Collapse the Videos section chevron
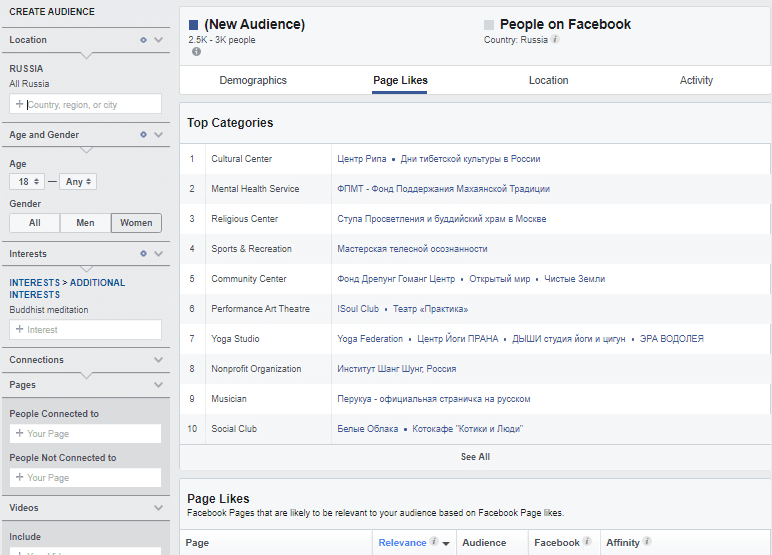The width and height of the screenshot is (772, 555). click(159, 507)
